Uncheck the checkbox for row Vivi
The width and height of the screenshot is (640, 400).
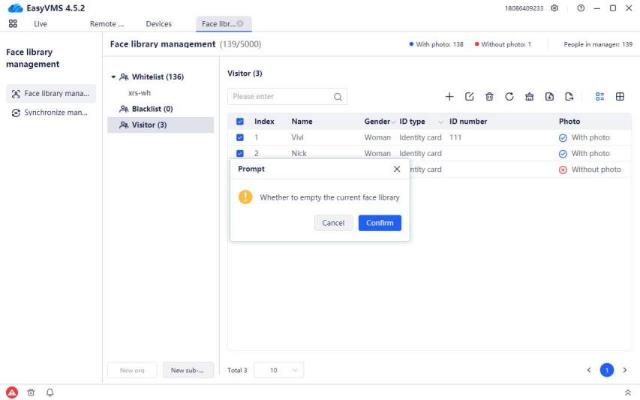click(240, 137)
